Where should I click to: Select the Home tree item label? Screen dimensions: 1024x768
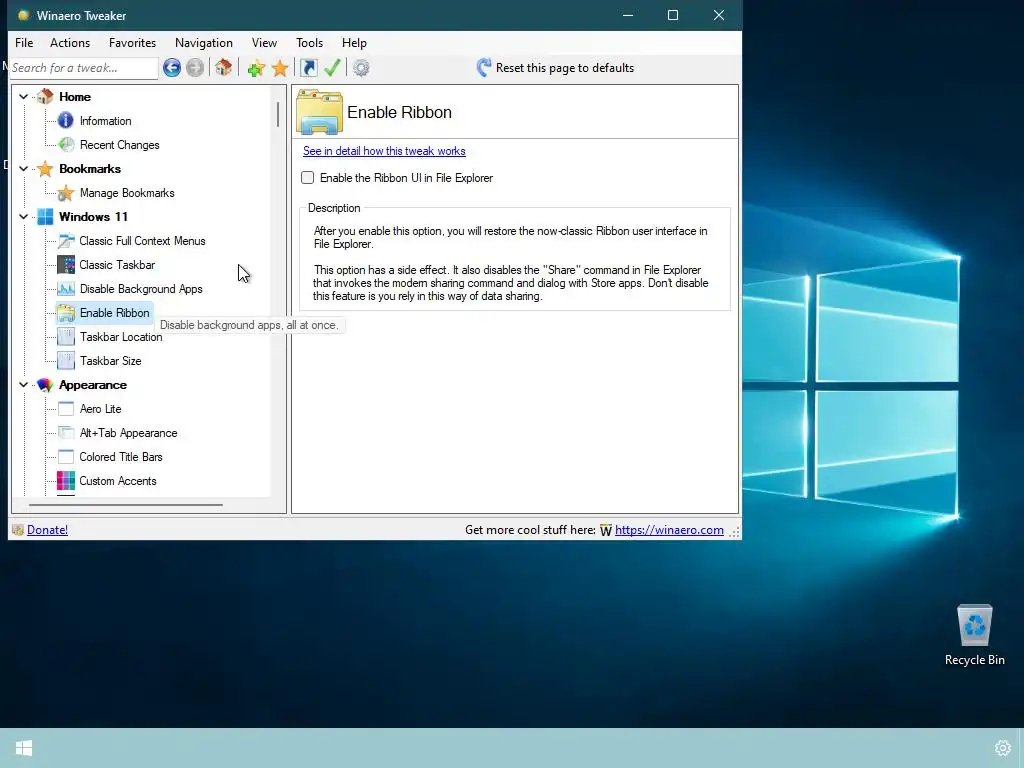(75, 97)
